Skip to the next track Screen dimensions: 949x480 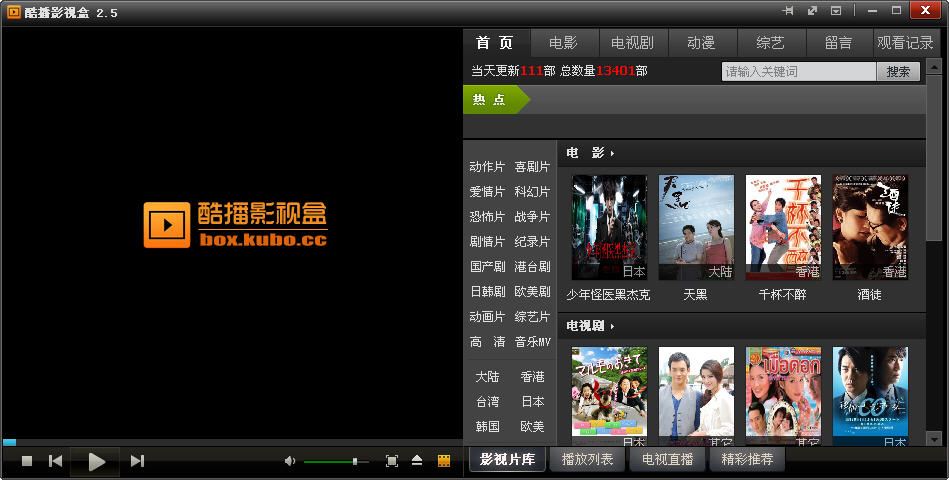coord(137,461)
